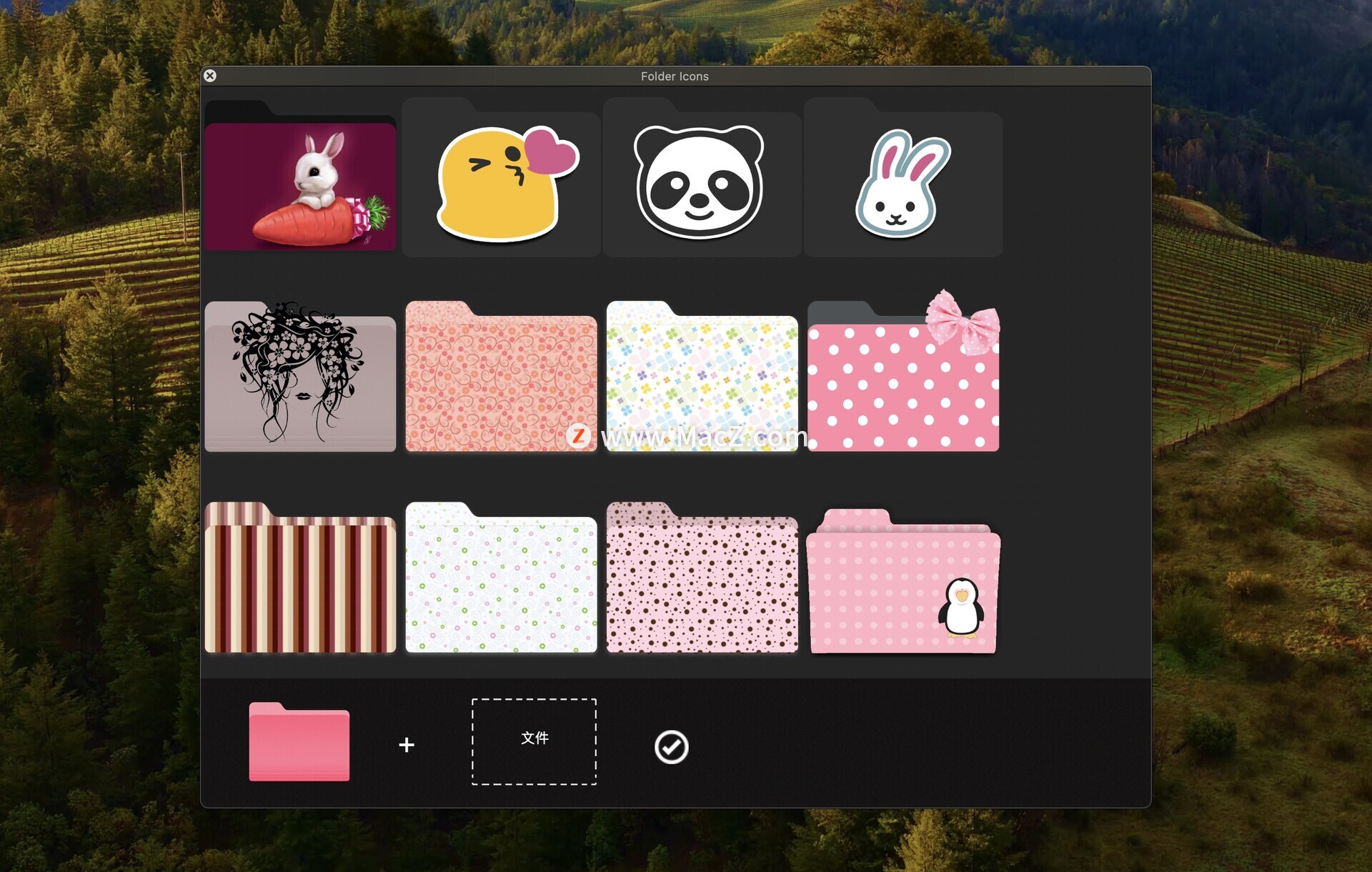Screen dimensions: 1372x872
Task: Choose the floral-hair woman silhouette folder icon
Action: 300,377
